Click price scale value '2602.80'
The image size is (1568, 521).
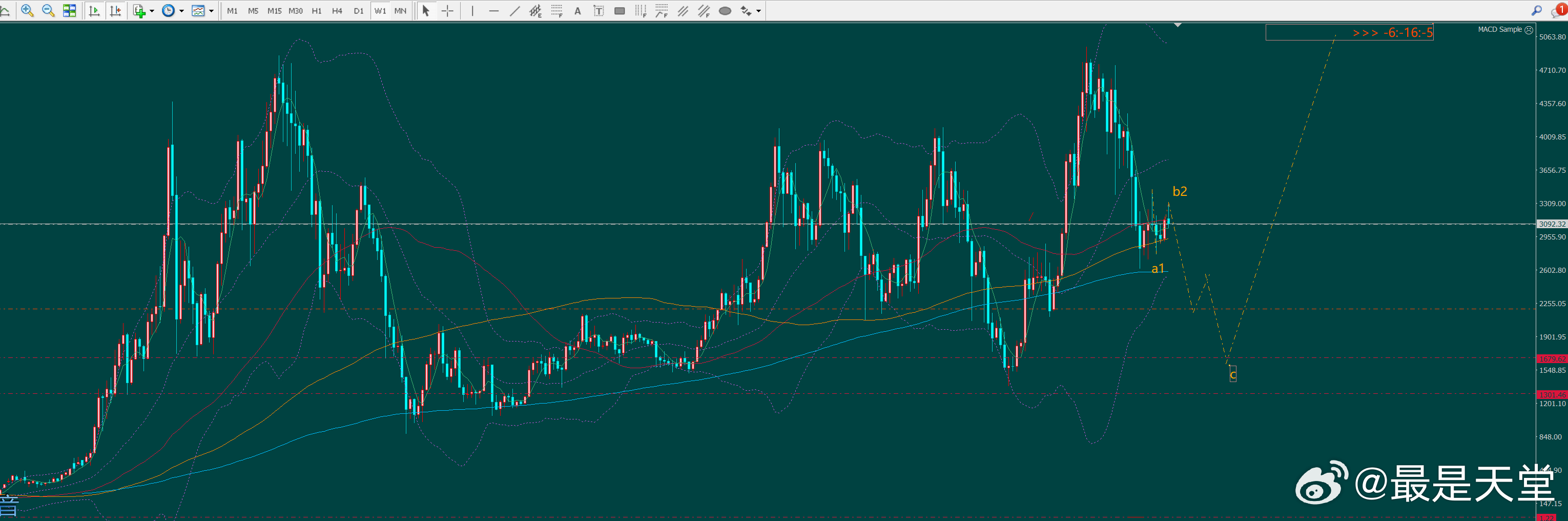tap(1552, 271)
